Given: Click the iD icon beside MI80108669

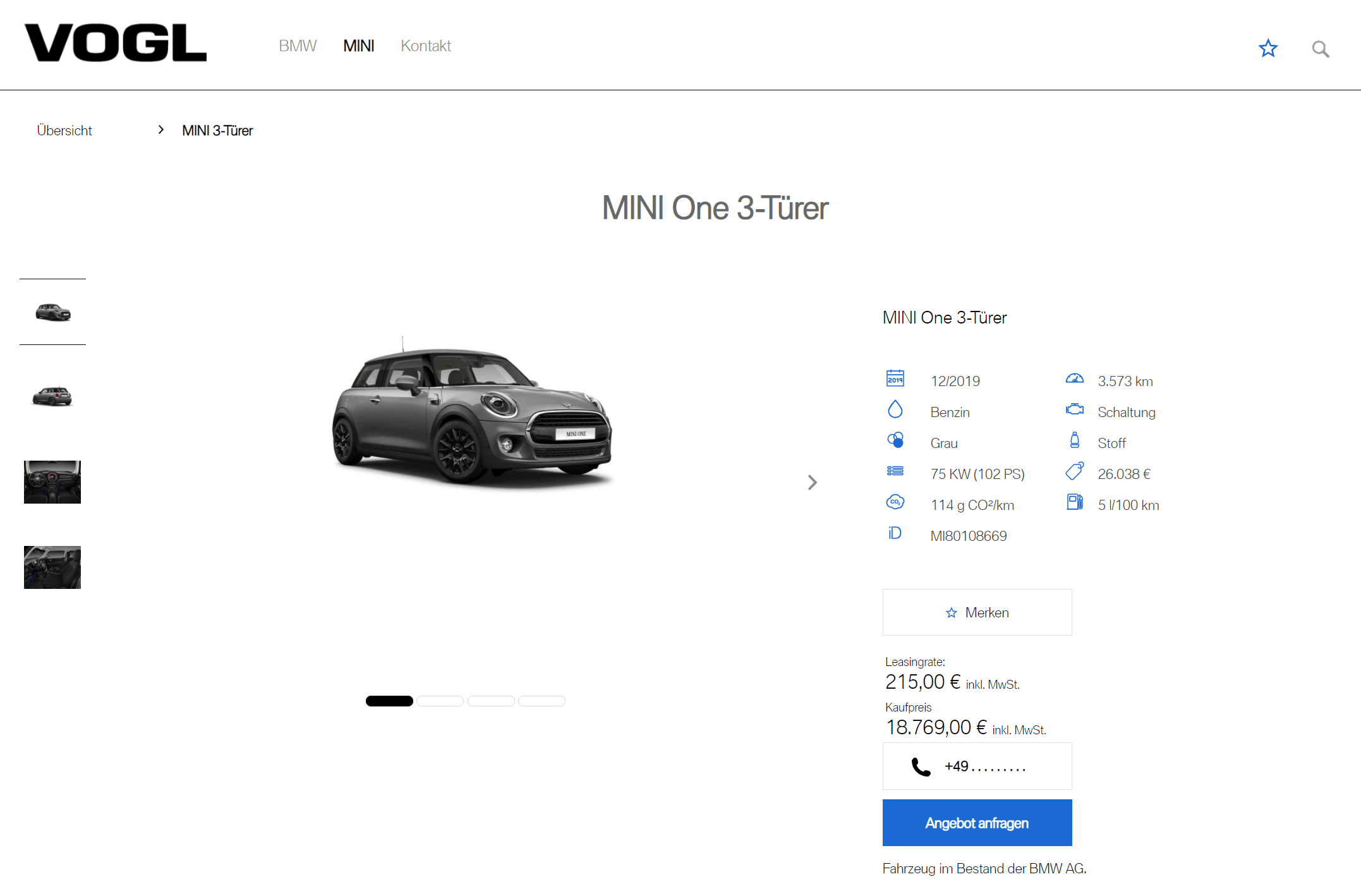Looking at the screenshot, I should click(895, 533).
